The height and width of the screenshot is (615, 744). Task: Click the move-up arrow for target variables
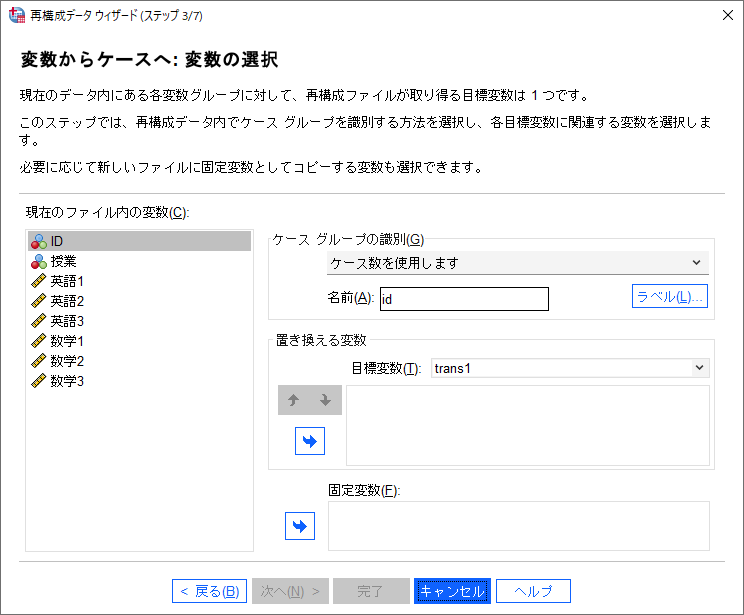294,401
